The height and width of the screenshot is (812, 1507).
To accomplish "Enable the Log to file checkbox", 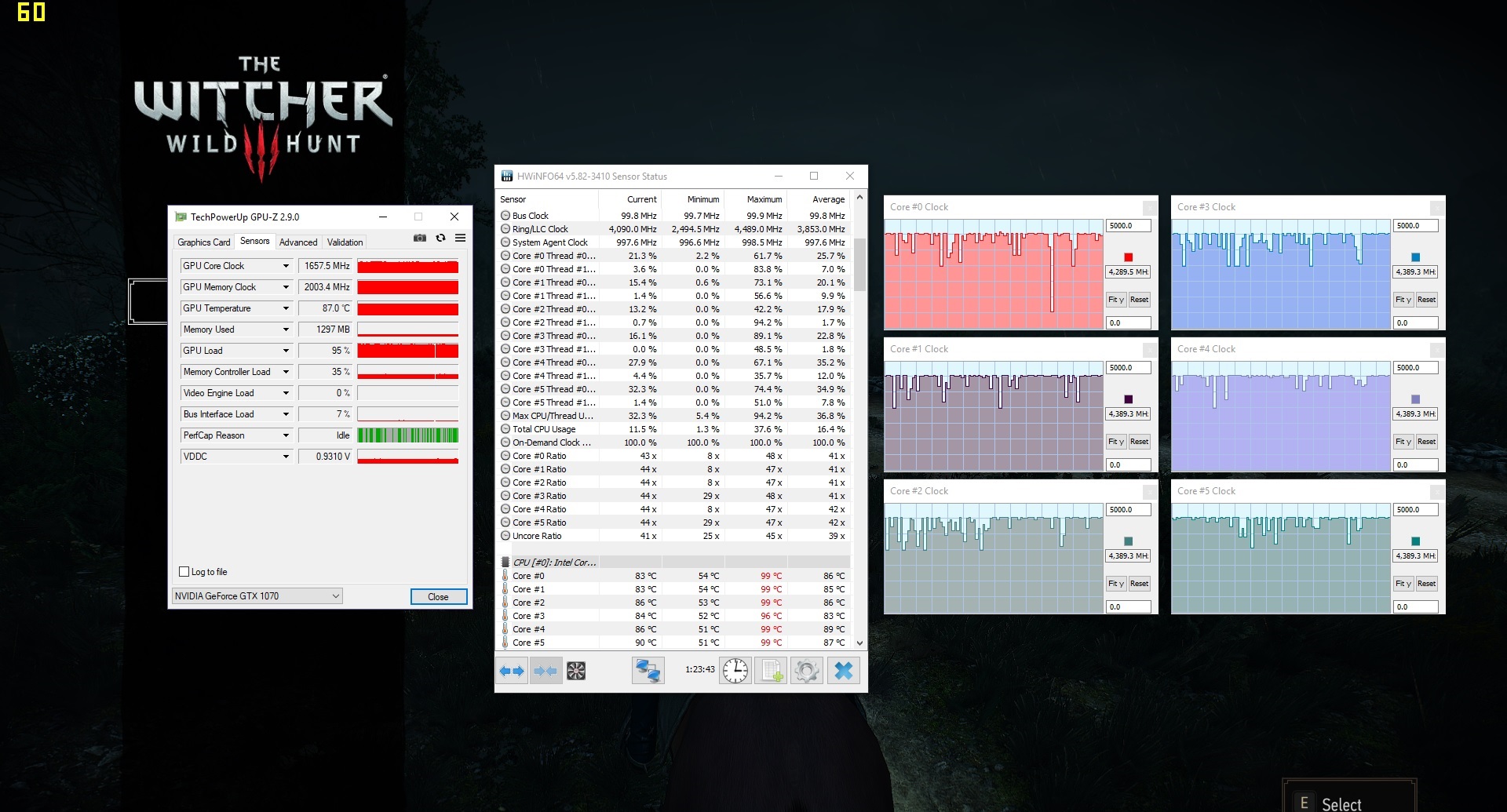I will [184, 572].
